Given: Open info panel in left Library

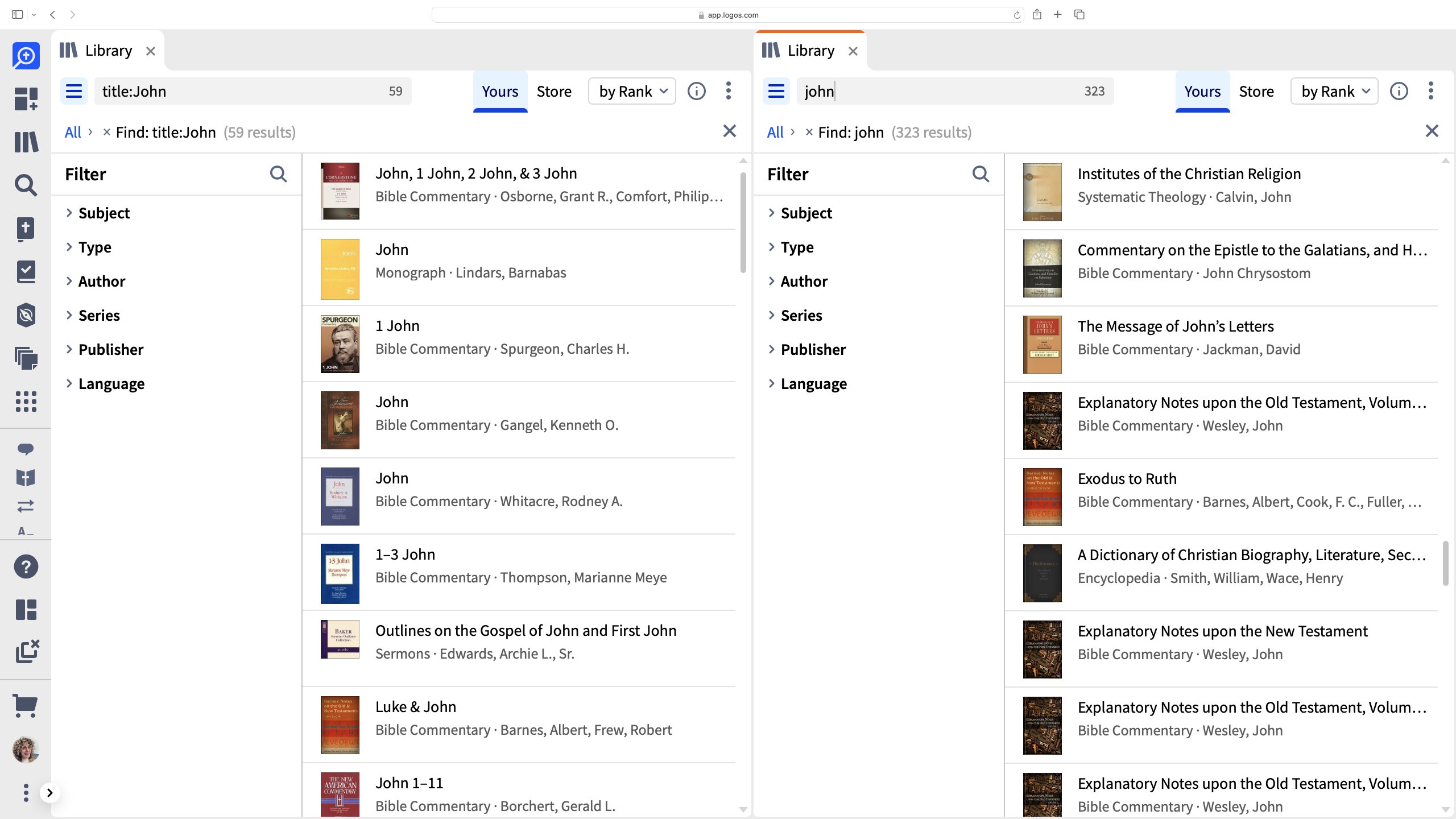Looking at the screenshot, I should [697, 91].
